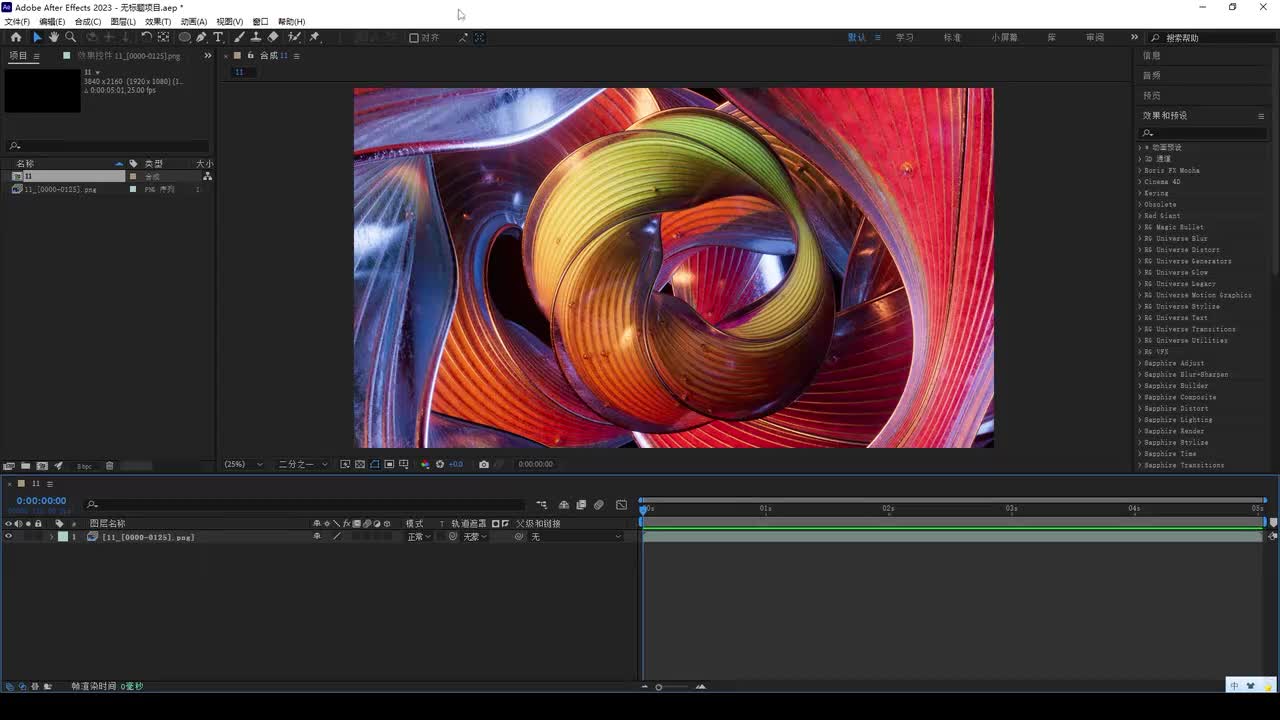Expand the Cinema 4D effects category
1280x720 pixels.
tap(1140, 182)
